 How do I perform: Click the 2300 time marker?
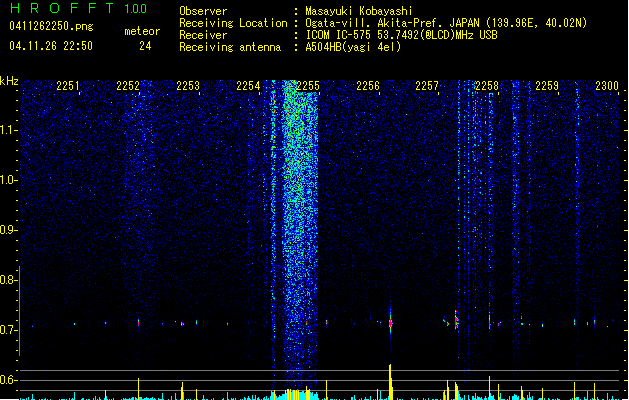pyautogui.click(x=607, y=86)
